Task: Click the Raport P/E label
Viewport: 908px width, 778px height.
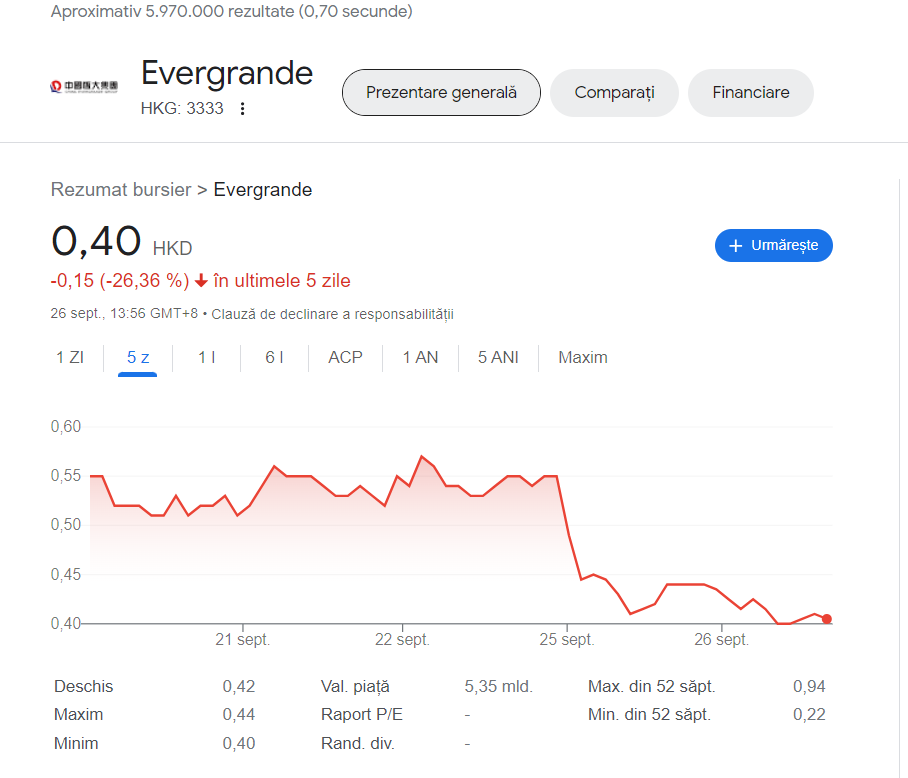Action: [x=361, y=715]
